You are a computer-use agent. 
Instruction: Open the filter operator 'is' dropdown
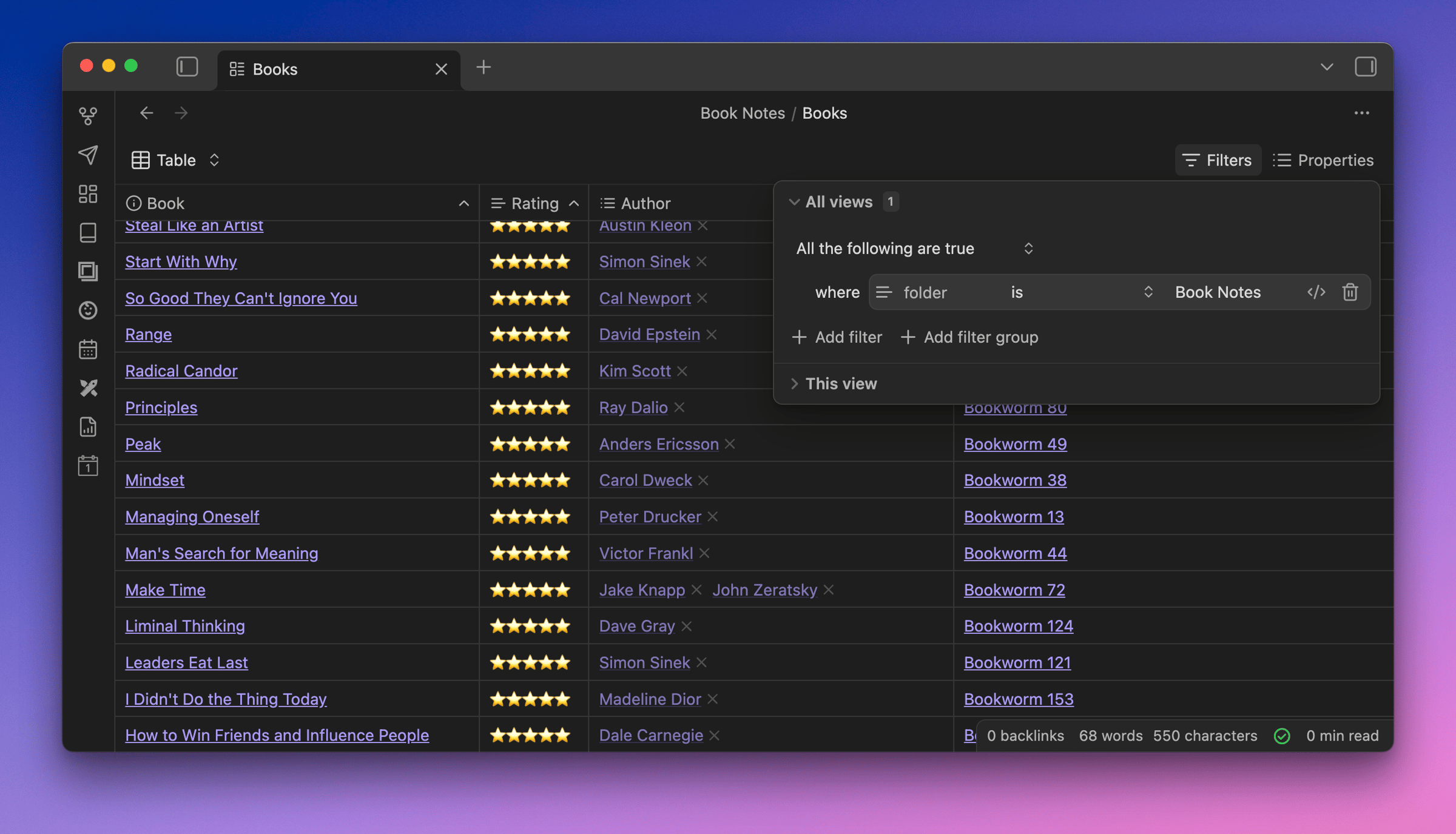[1082, 292]
